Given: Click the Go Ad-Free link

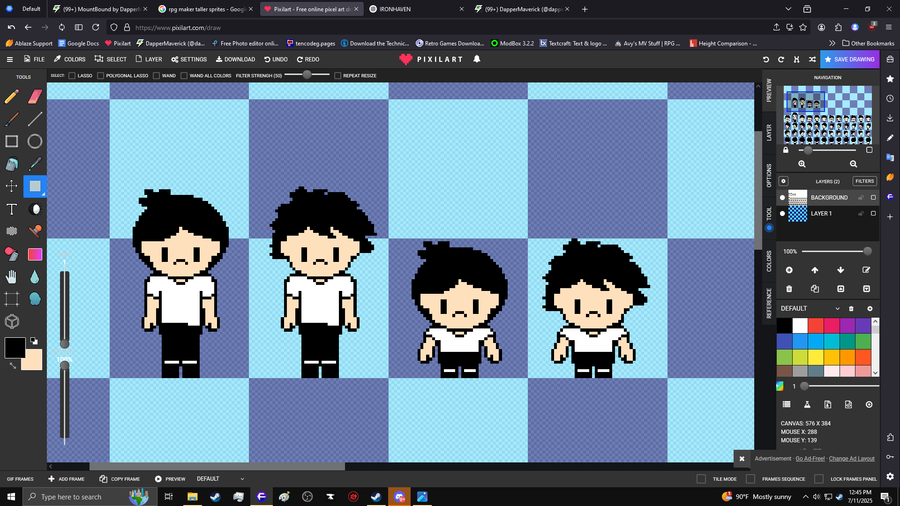Looking at the screenshot, I should 810,458.
